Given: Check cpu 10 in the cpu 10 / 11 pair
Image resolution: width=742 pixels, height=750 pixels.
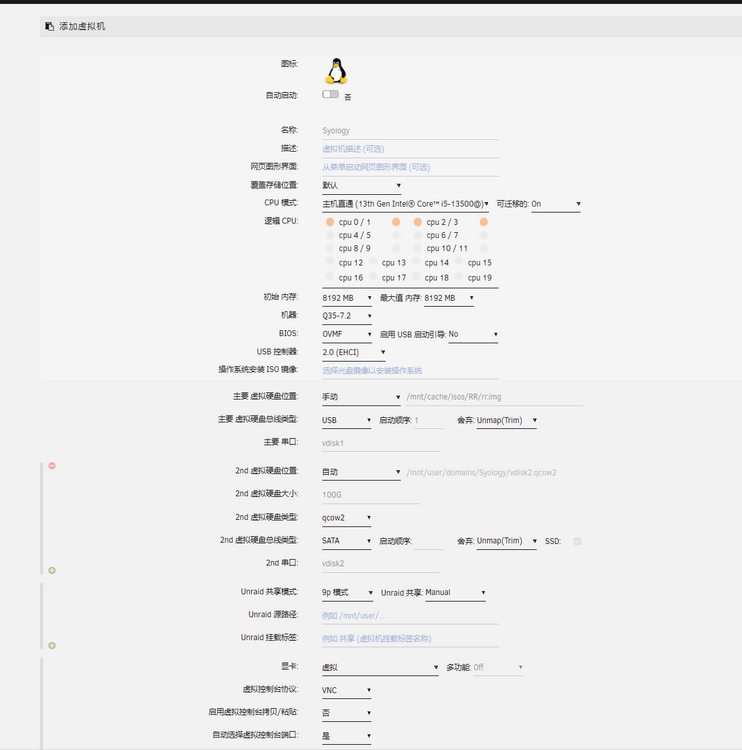Looking at the screenshot, I should pos(418,248).
